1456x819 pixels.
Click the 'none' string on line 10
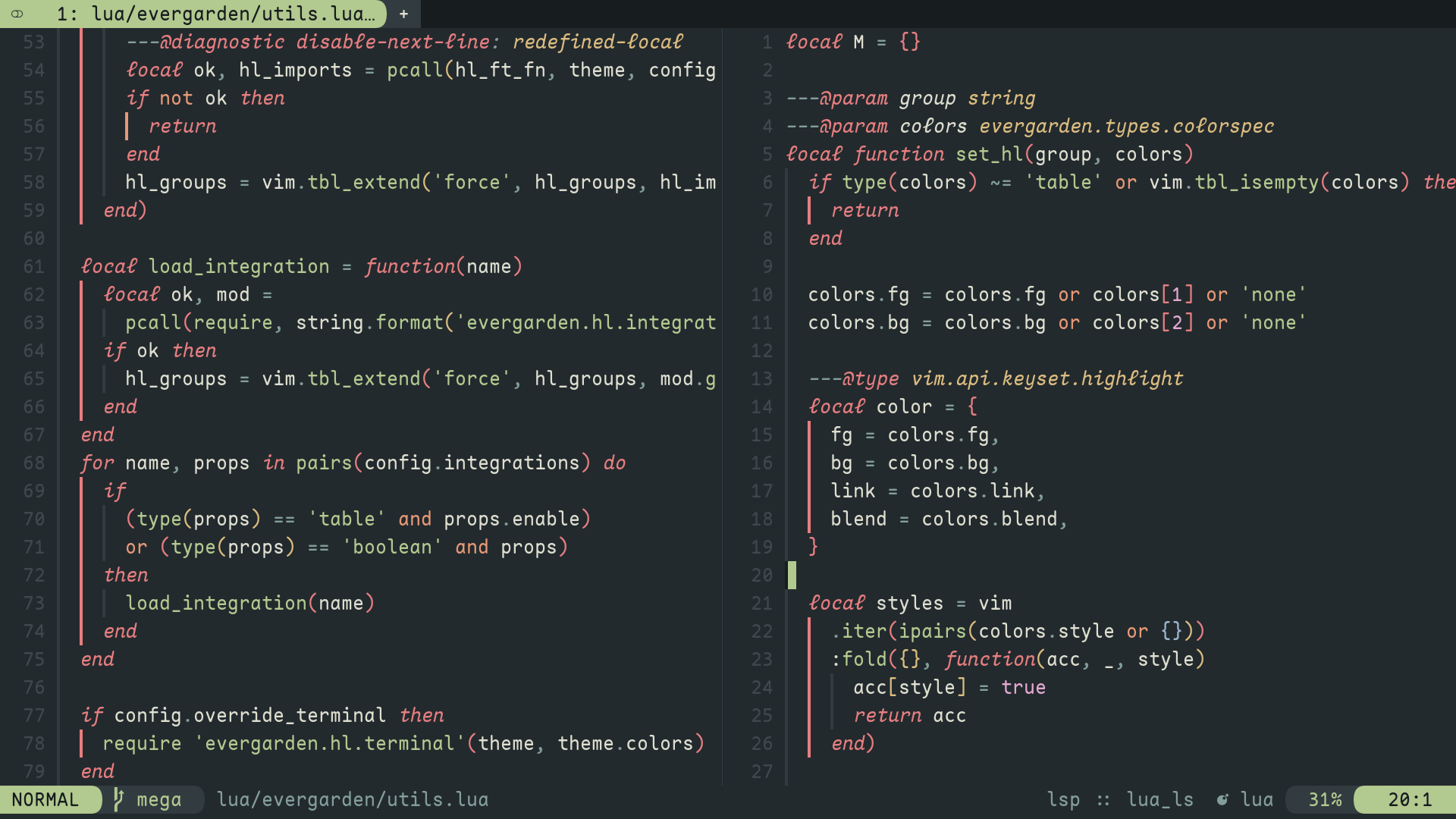(1274, 295)
